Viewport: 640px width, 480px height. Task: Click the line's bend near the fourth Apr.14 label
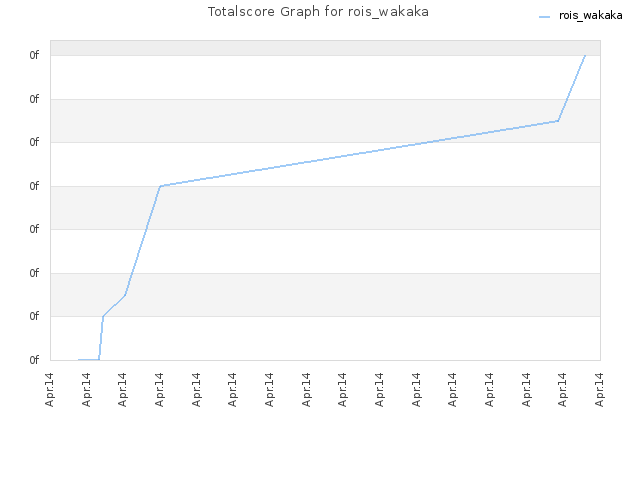[x=160, y=186]
